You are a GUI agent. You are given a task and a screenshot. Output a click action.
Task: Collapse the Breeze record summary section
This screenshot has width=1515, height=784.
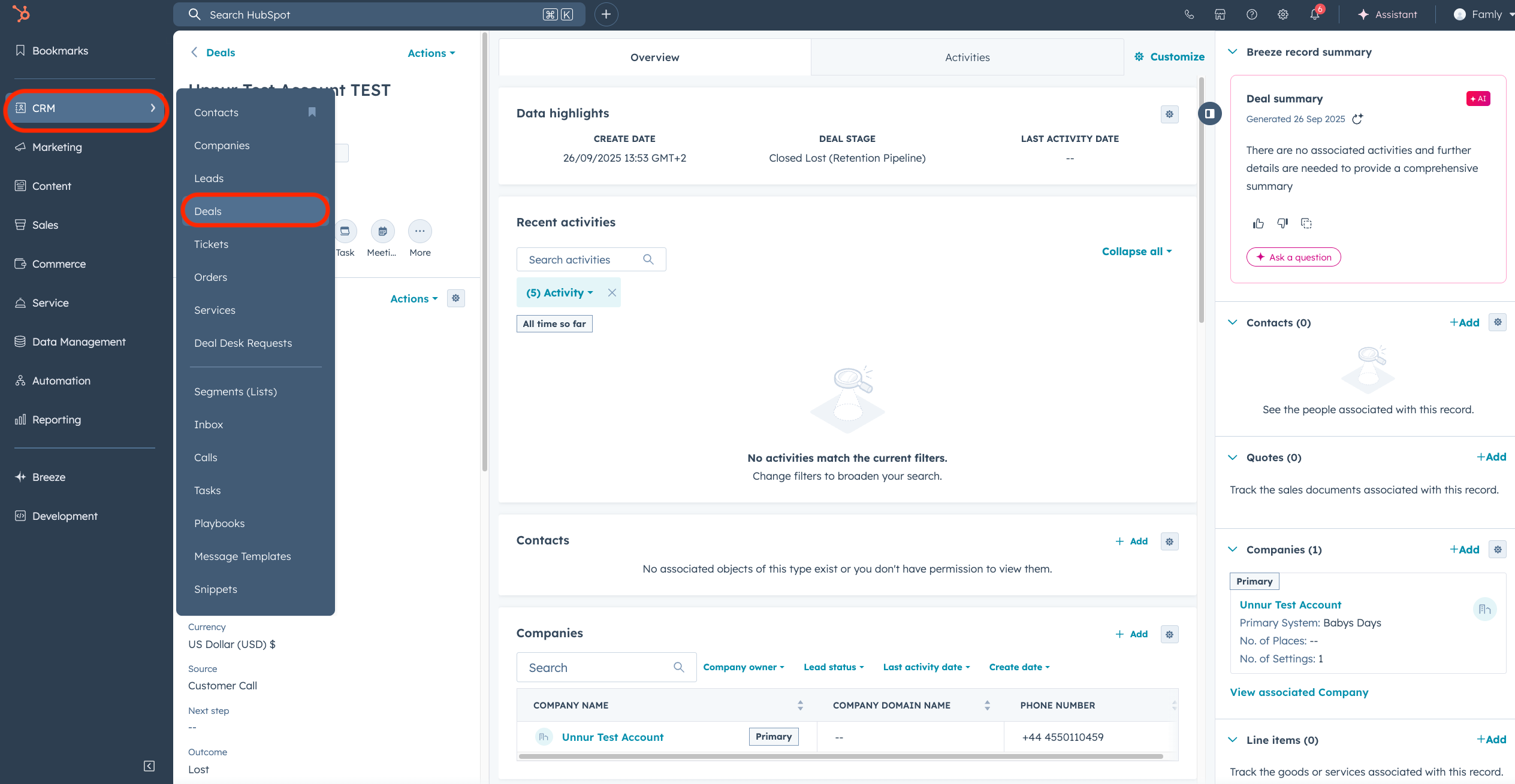1233,52
